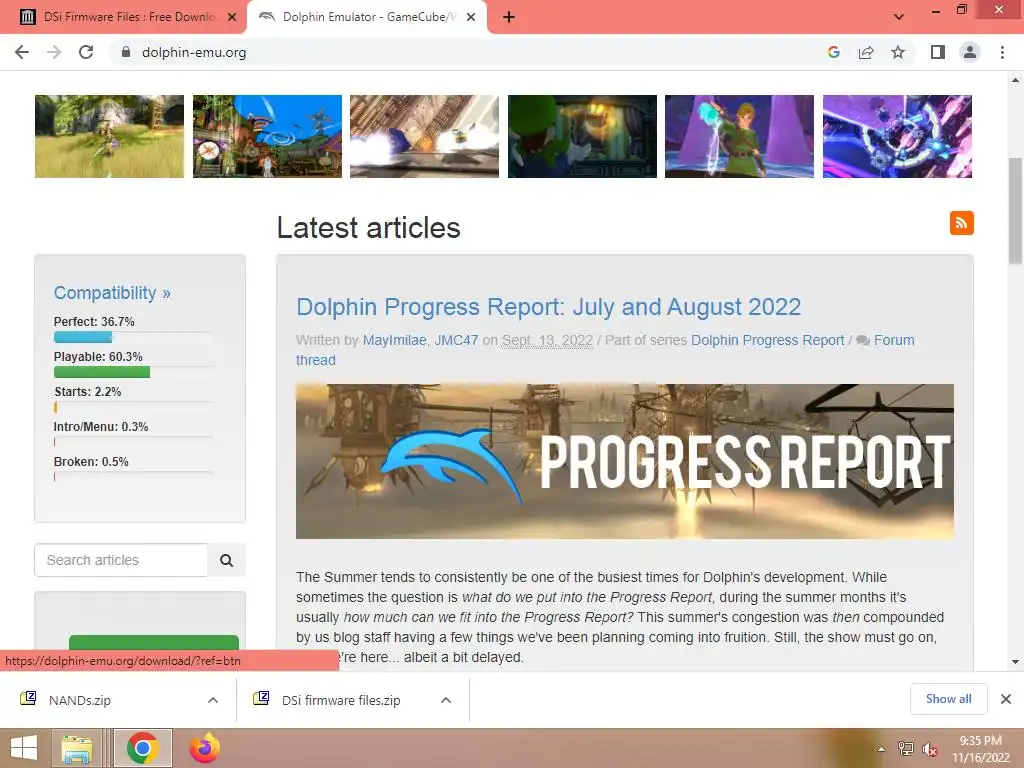Click the scrollbar down arrow
Viewport: 1024px width, 768px height.
coord(1015,662)
